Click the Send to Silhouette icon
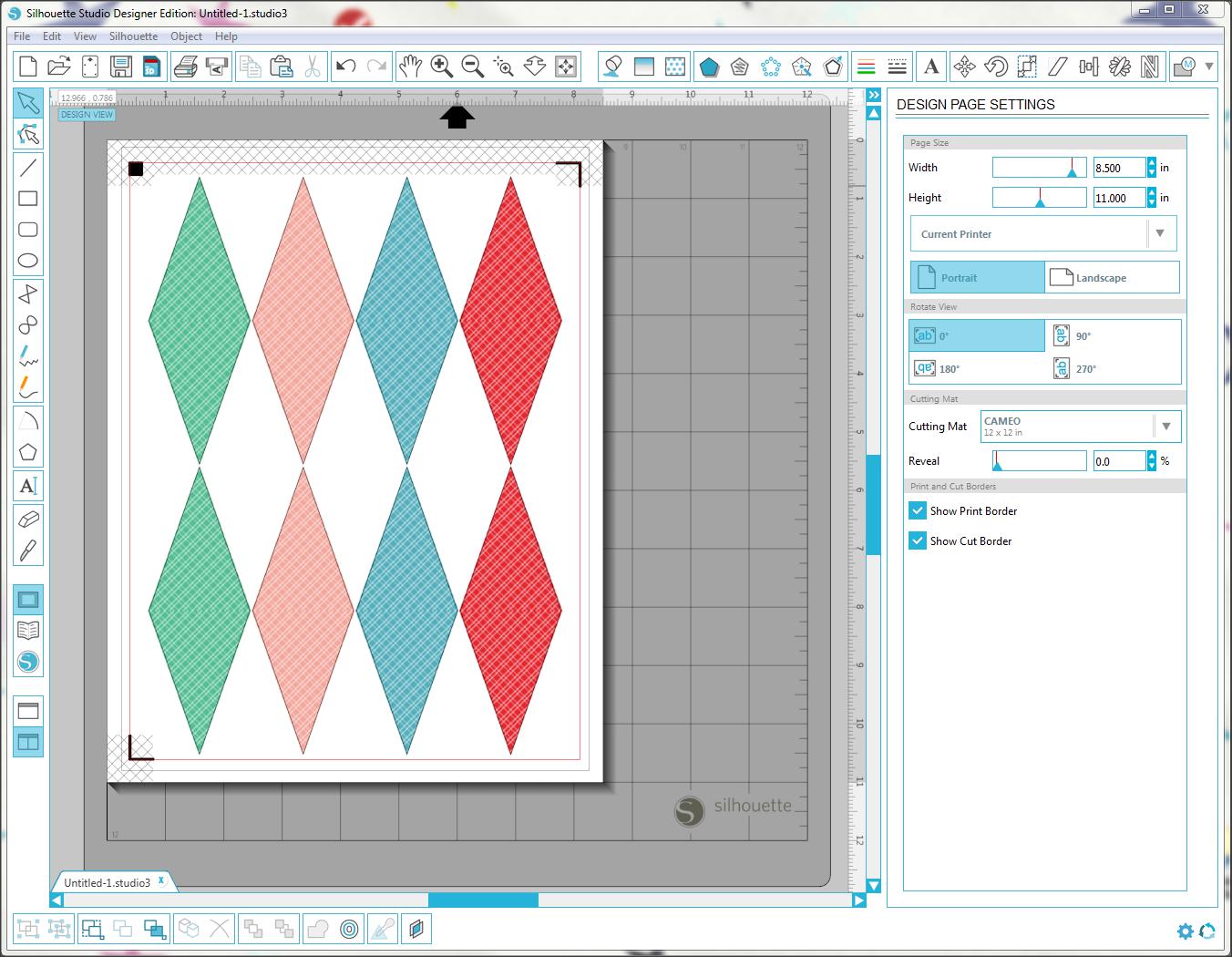The image size is (1232, 957). click(217, 66)
